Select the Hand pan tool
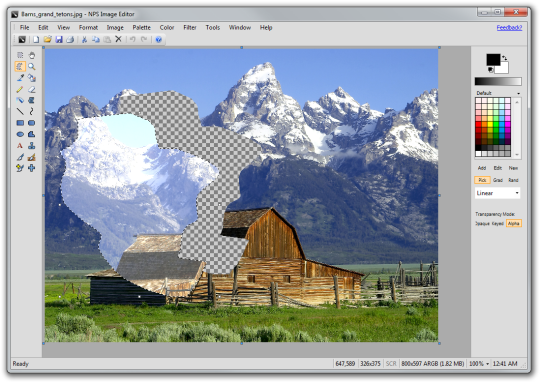This screenshot has width=540, height=382. (x=32, y=55)
